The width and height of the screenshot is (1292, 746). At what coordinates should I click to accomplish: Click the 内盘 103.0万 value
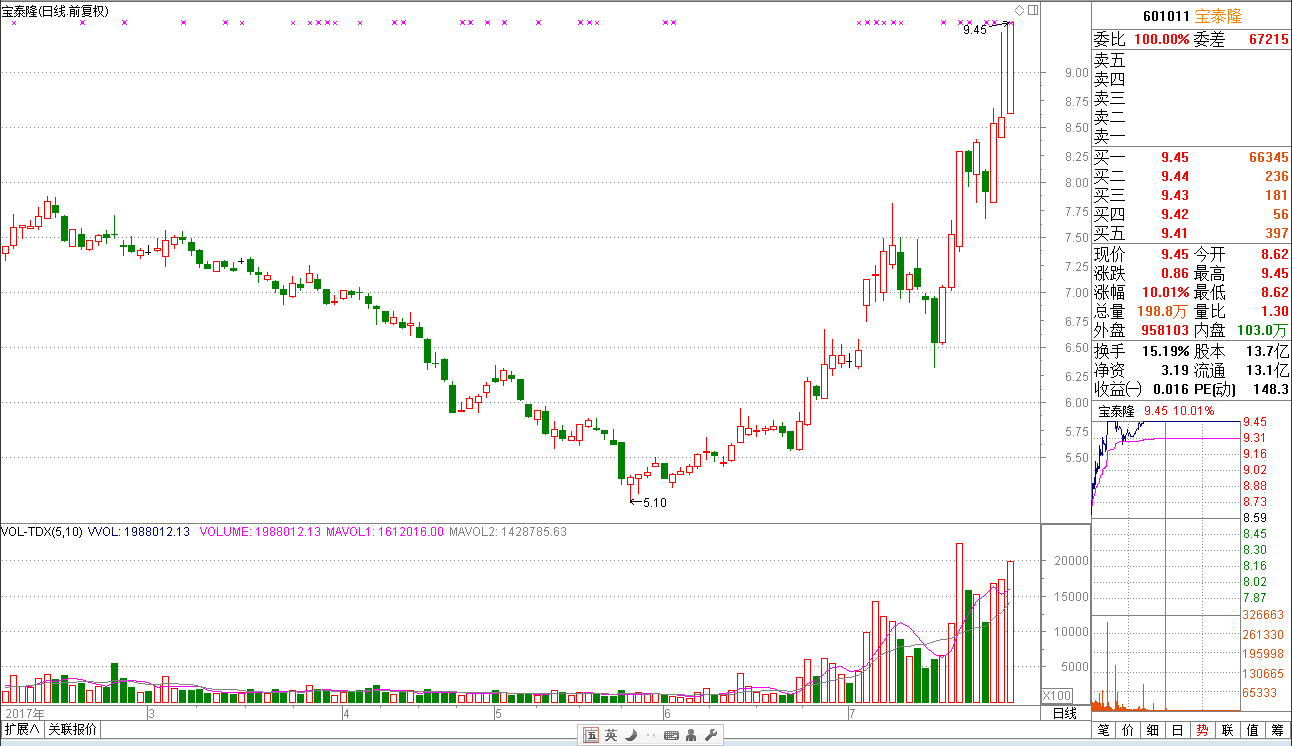pyautogui.click(x=1264, y=330)
